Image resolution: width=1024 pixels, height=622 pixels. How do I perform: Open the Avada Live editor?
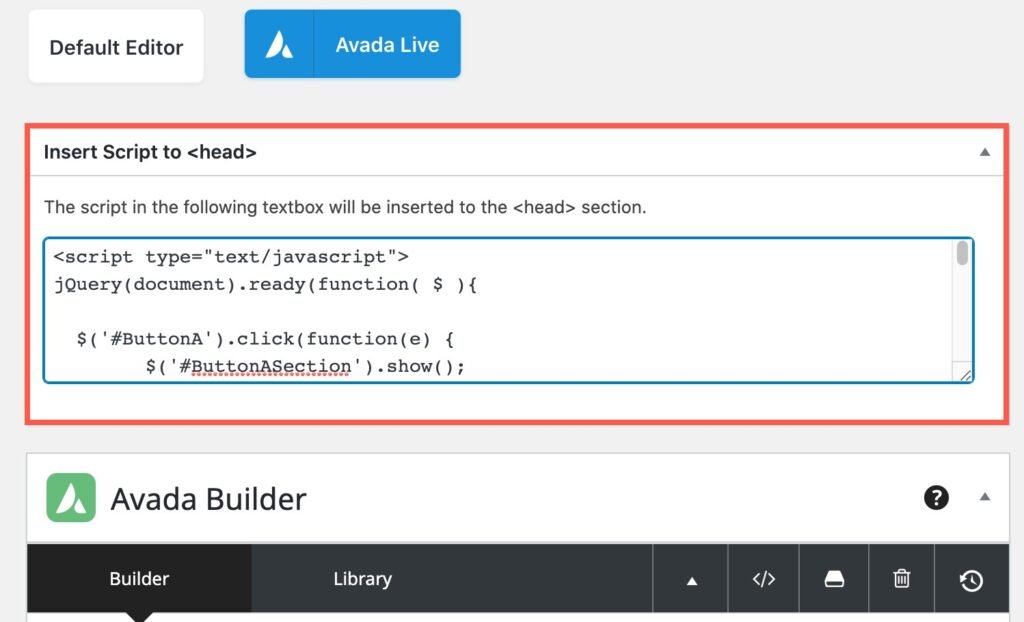[353, 44]
